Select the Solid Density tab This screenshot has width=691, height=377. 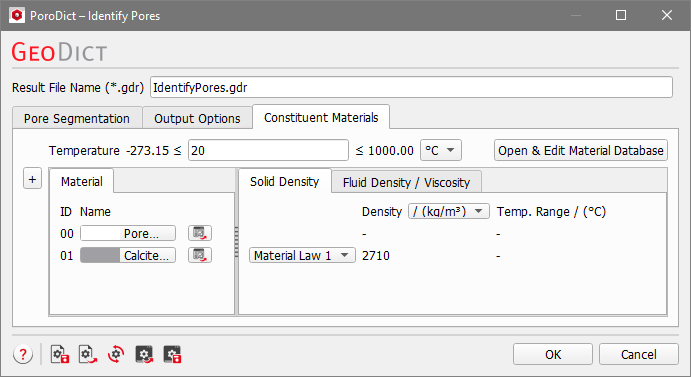coord(284,181)
